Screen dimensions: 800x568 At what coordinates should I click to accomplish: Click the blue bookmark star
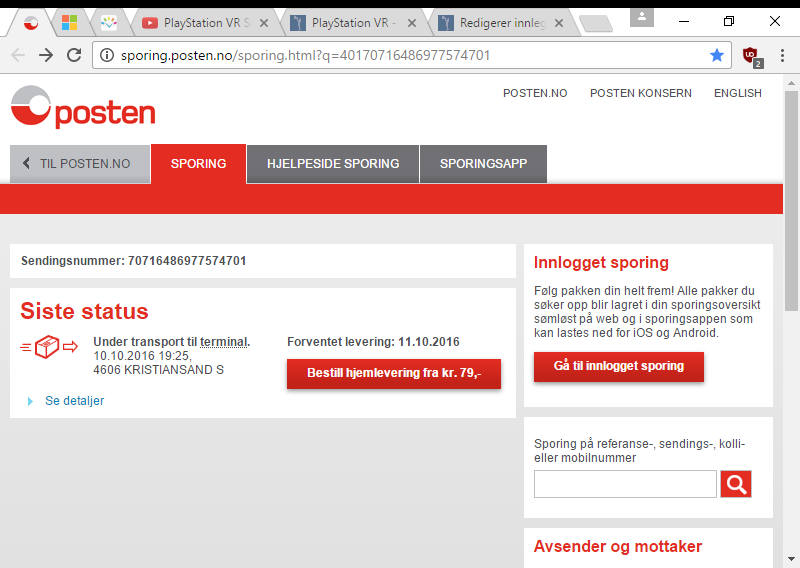717,55
